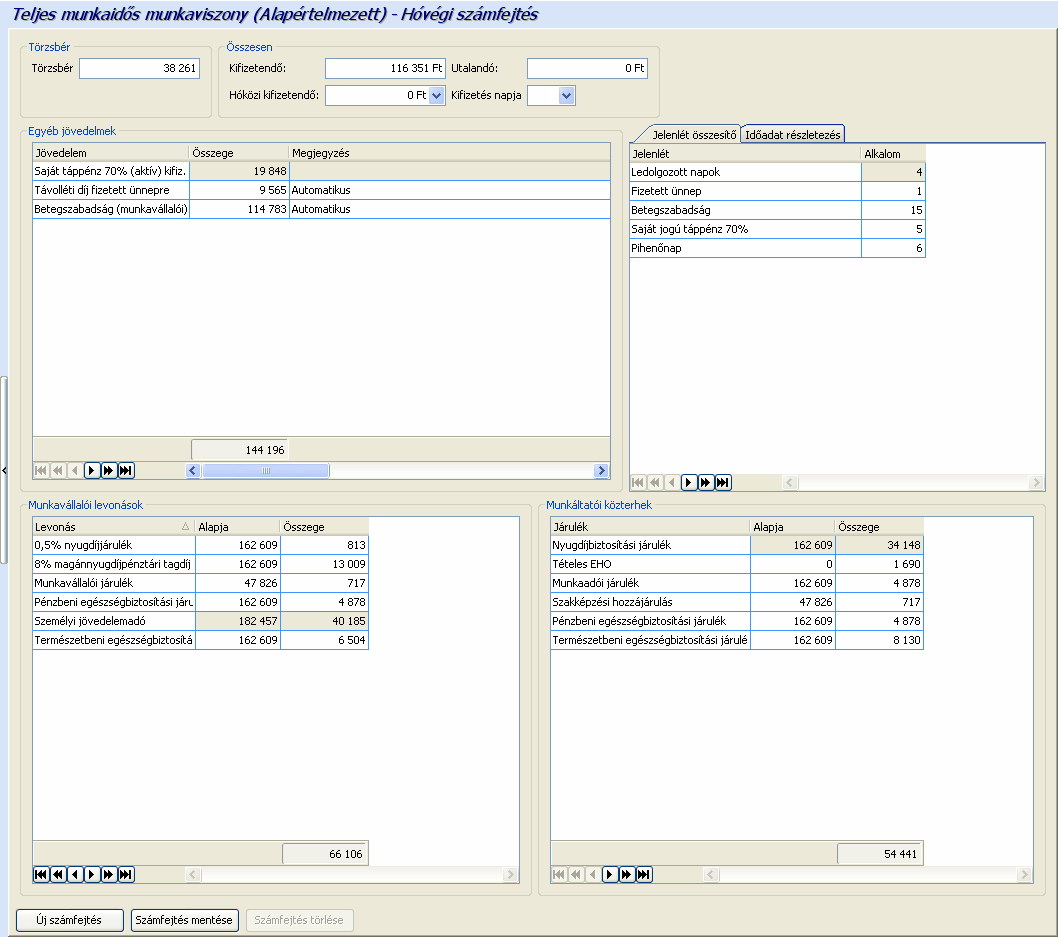Sort by Levonás column header

[x=113, y=527]
